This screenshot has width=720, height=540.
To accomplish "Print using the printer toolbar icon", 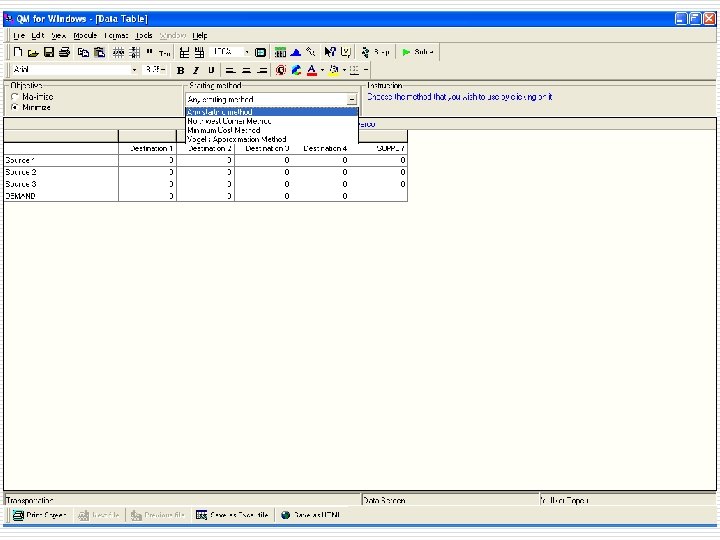I will pos(64,52).
